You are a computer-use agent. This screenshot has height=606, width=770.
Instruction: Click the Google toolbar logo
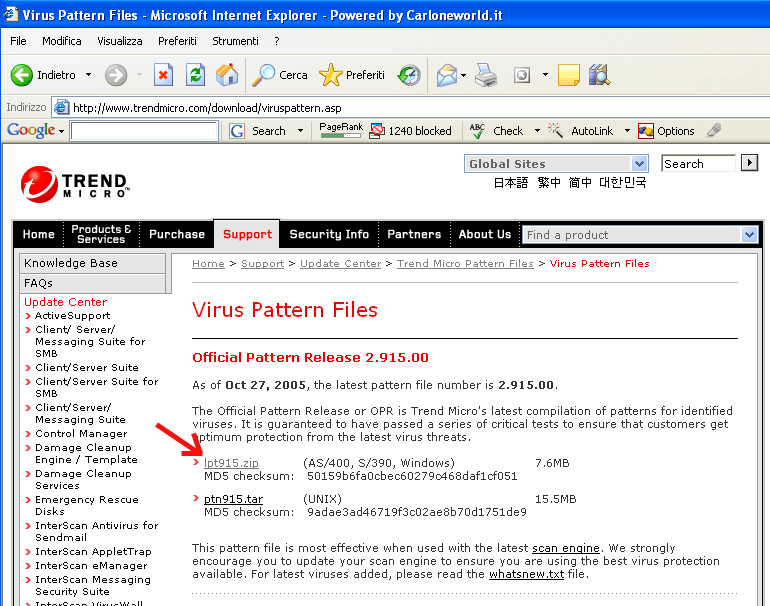(x=31, y=130)
